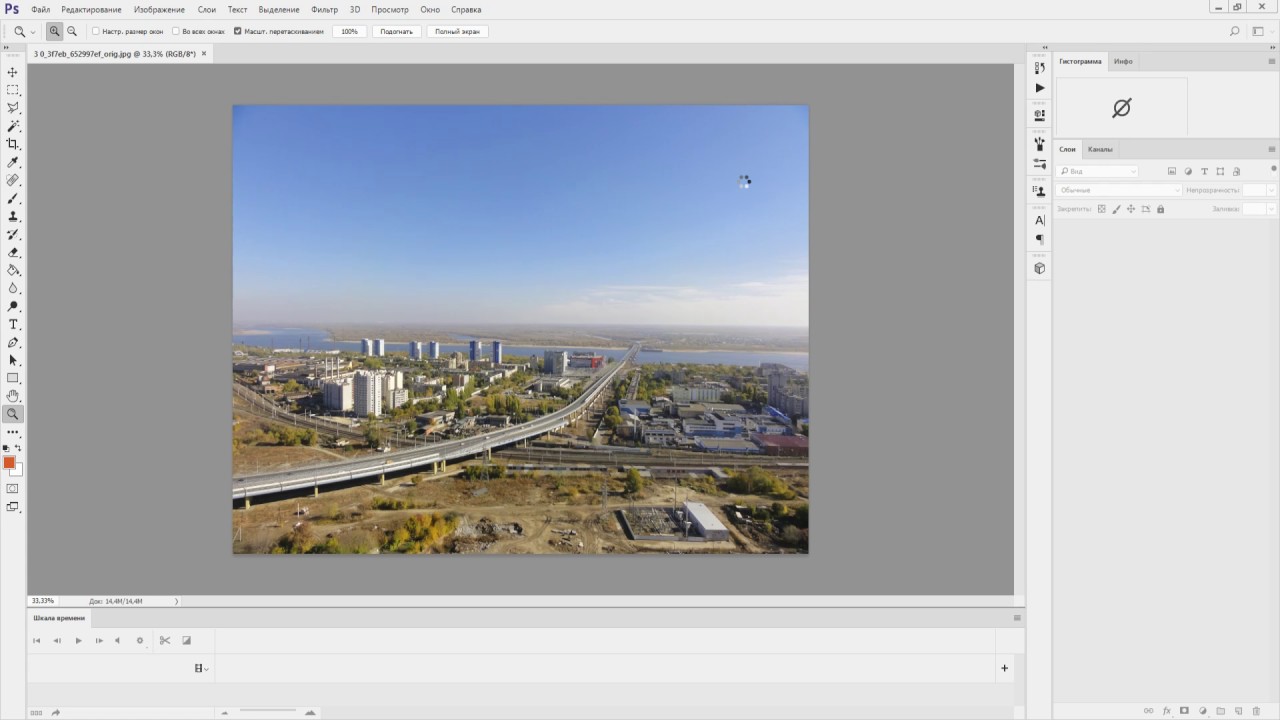Open the 'Редактирование' menu

click(x=91, y=9)
